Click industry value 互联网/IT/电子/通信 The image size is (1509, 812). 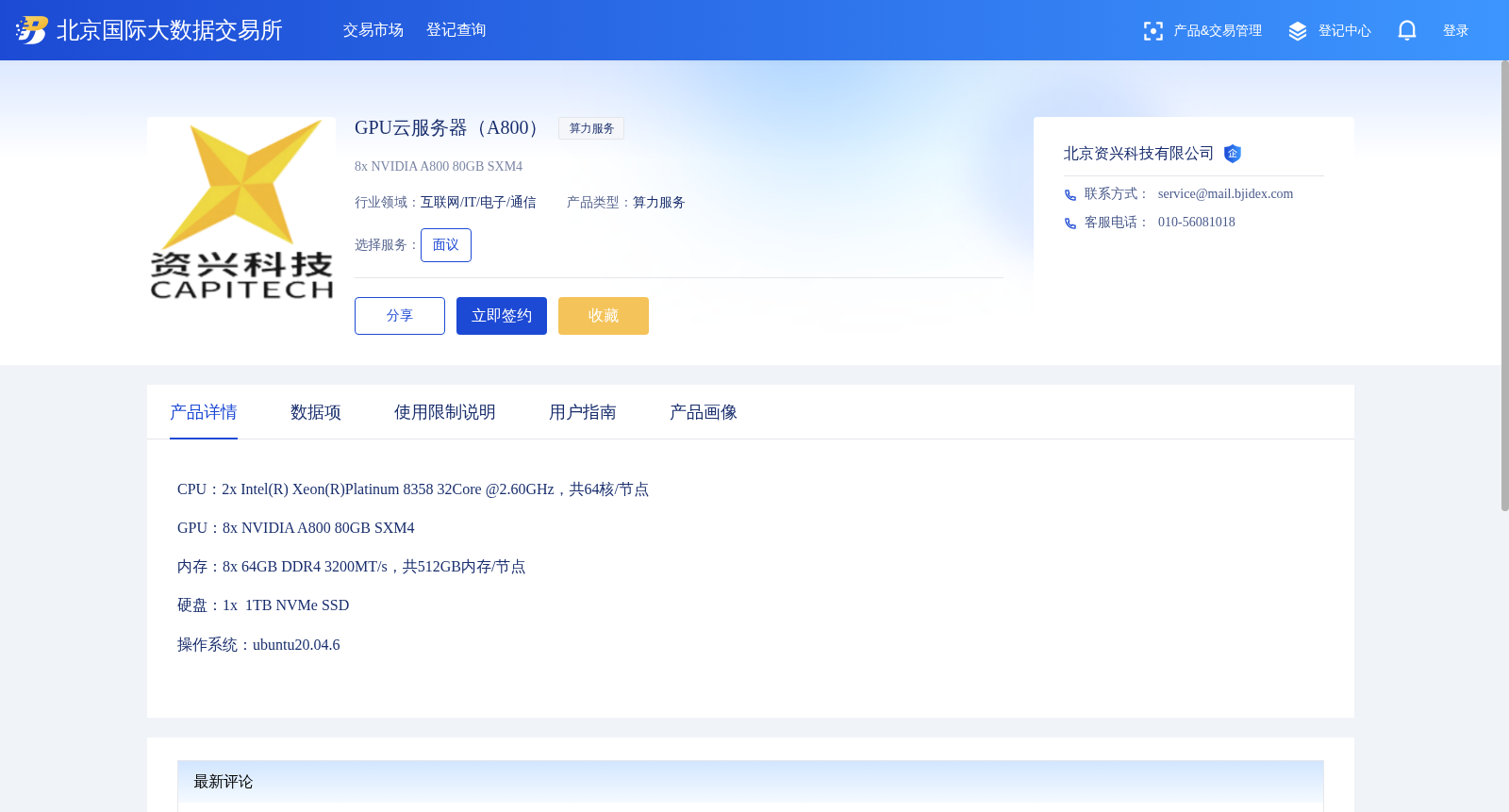pyautogui.click(x=478, y=203)
